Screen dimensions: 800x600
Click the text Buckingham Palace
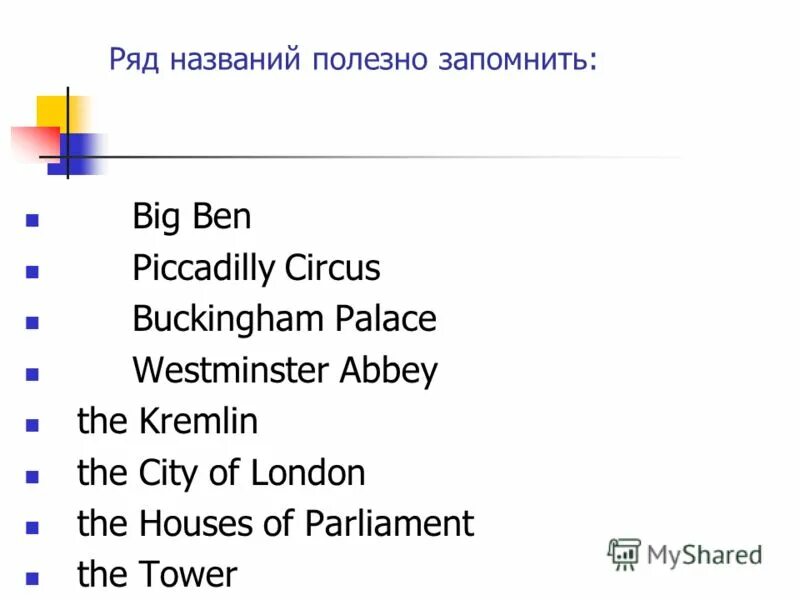285,319
